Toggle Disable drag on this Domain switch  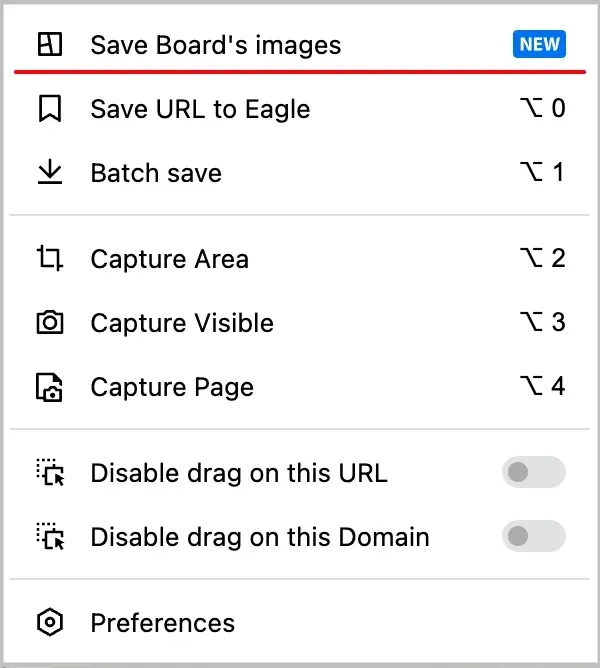pos(534,536)
